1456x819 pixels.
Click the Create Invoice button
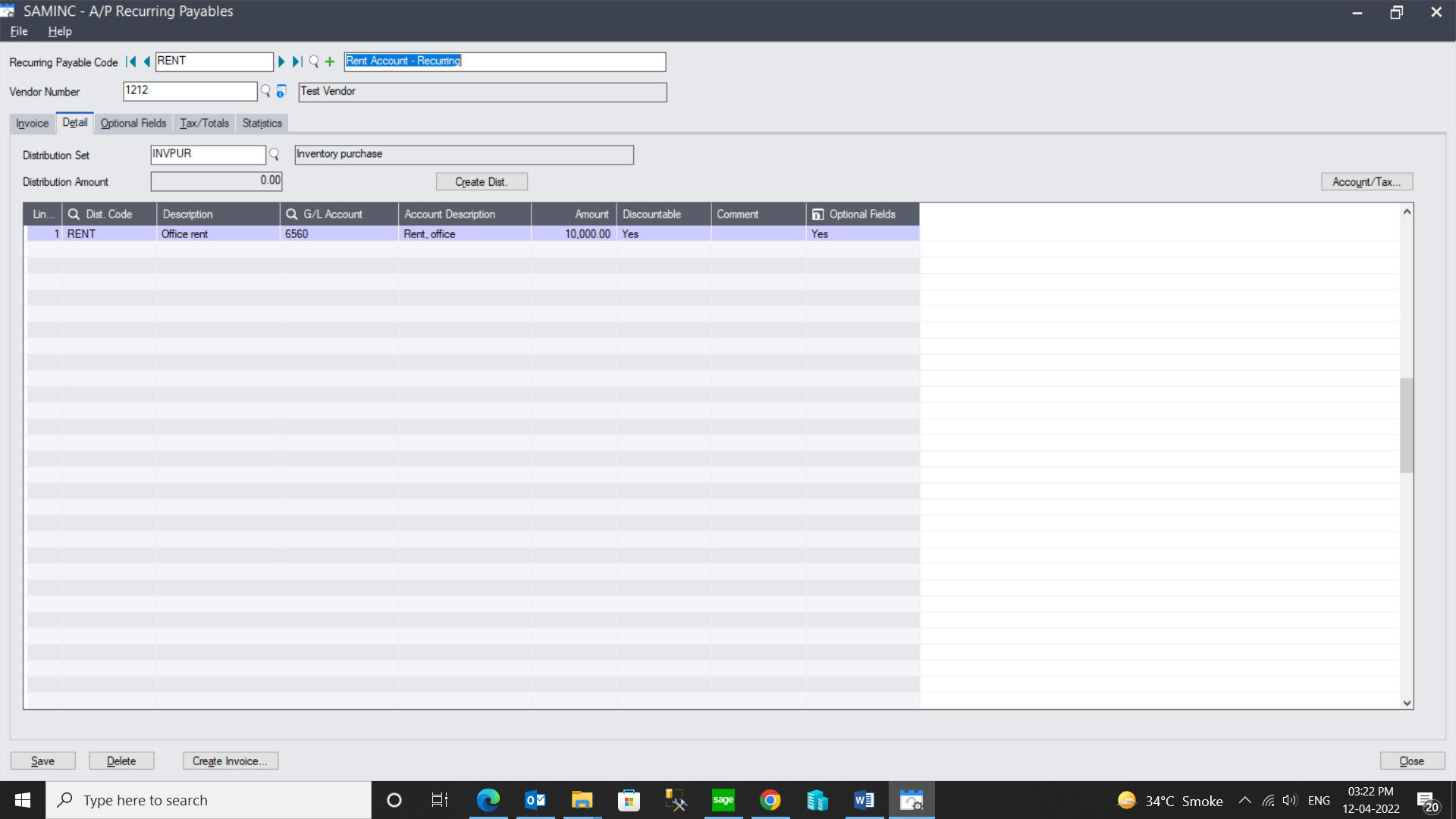pyautogui.click(x=231, y=761)
